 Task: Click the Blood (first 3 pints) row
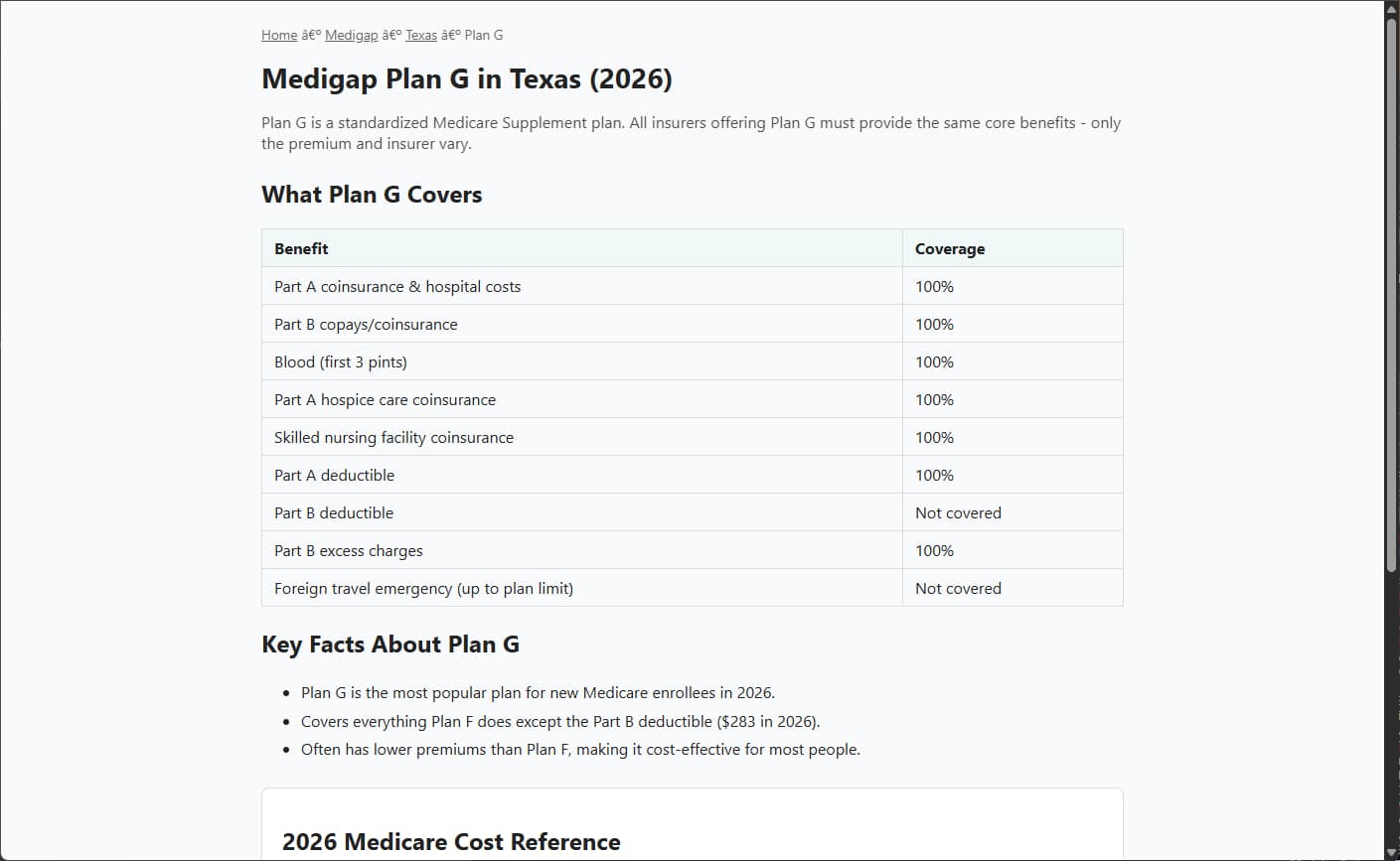[x=693, y=361]
